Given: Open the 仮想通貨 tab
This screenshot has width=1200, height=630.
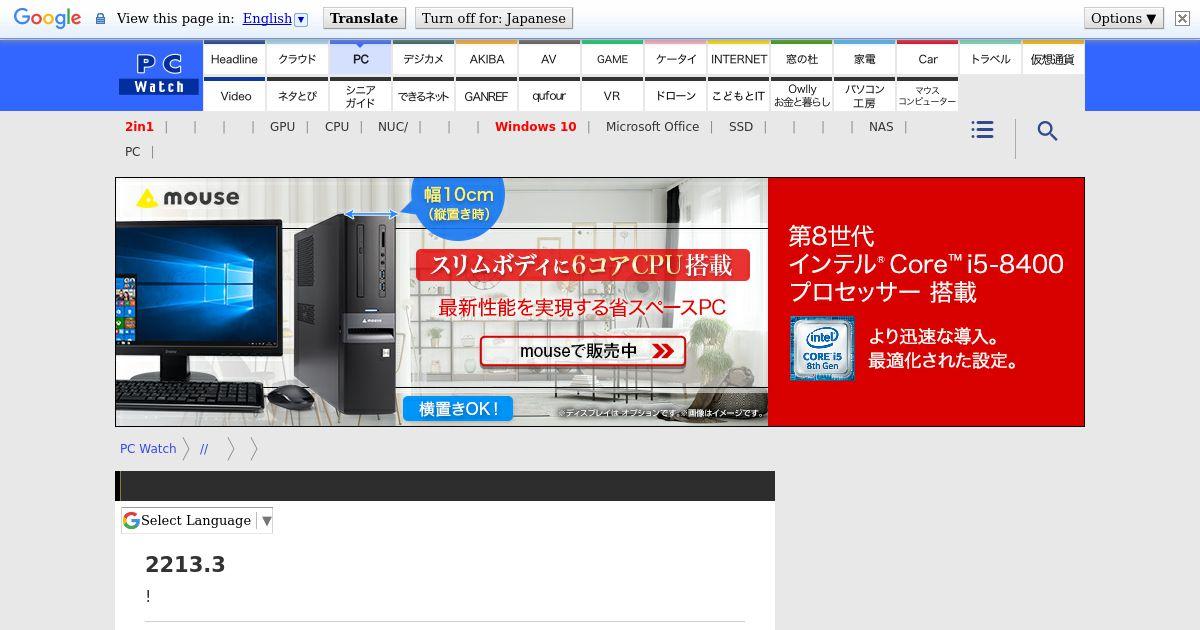Looking at the screenshot, I should tap(1052, 59).
